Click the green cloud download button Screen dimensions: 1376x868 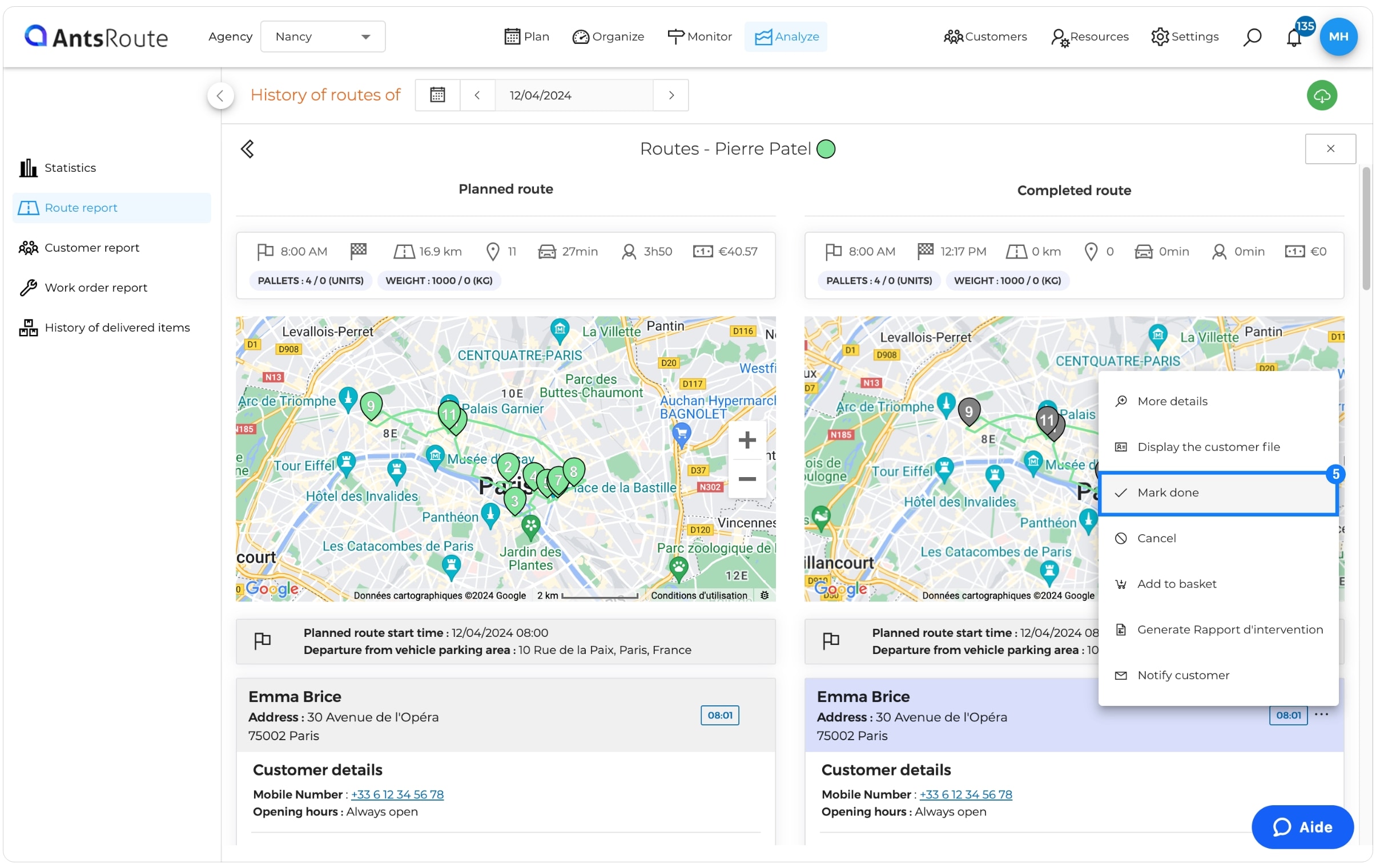tap(1322, 95)
